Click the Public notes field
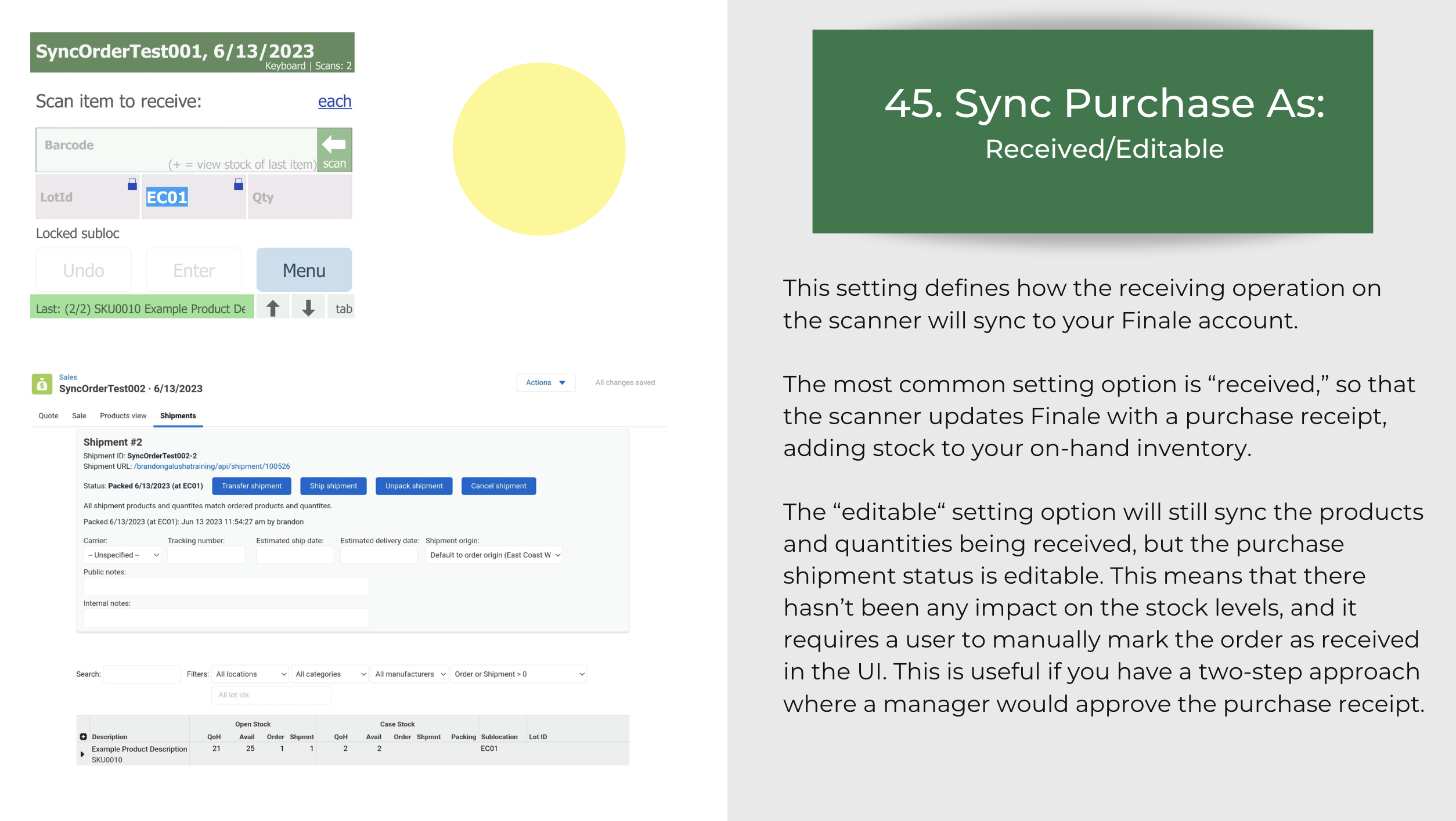This screenshot has width=1456, height=821. tap(226, 586)
